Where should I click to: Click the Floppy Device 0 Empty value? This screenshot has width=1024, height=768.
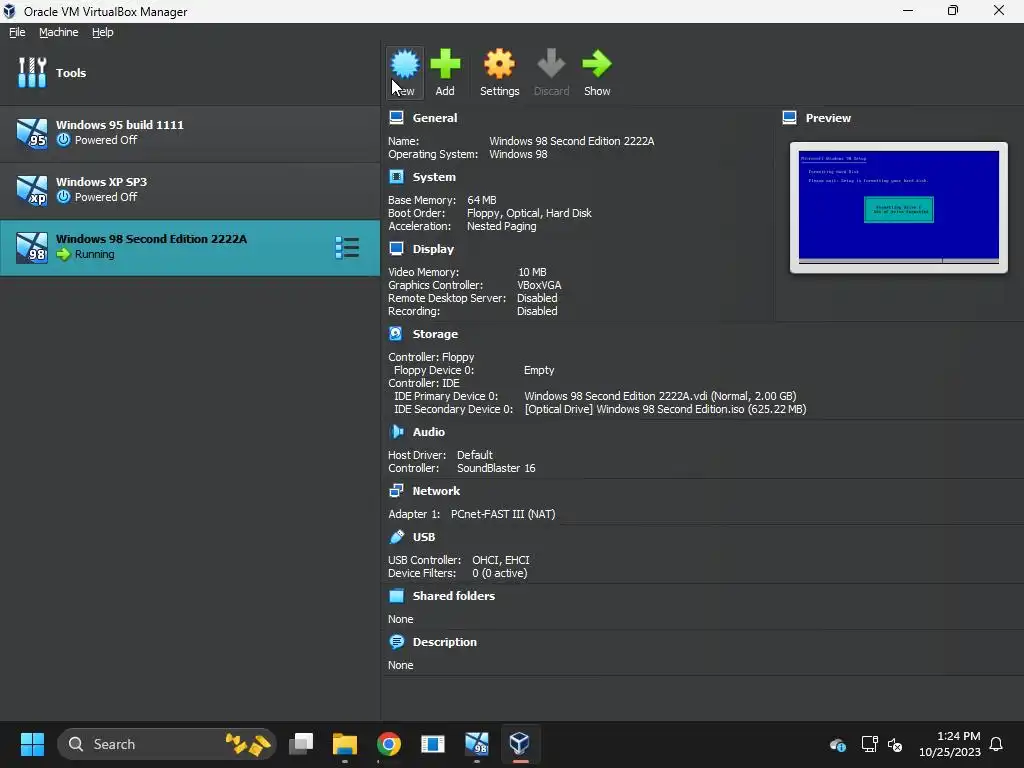[539, 370]
